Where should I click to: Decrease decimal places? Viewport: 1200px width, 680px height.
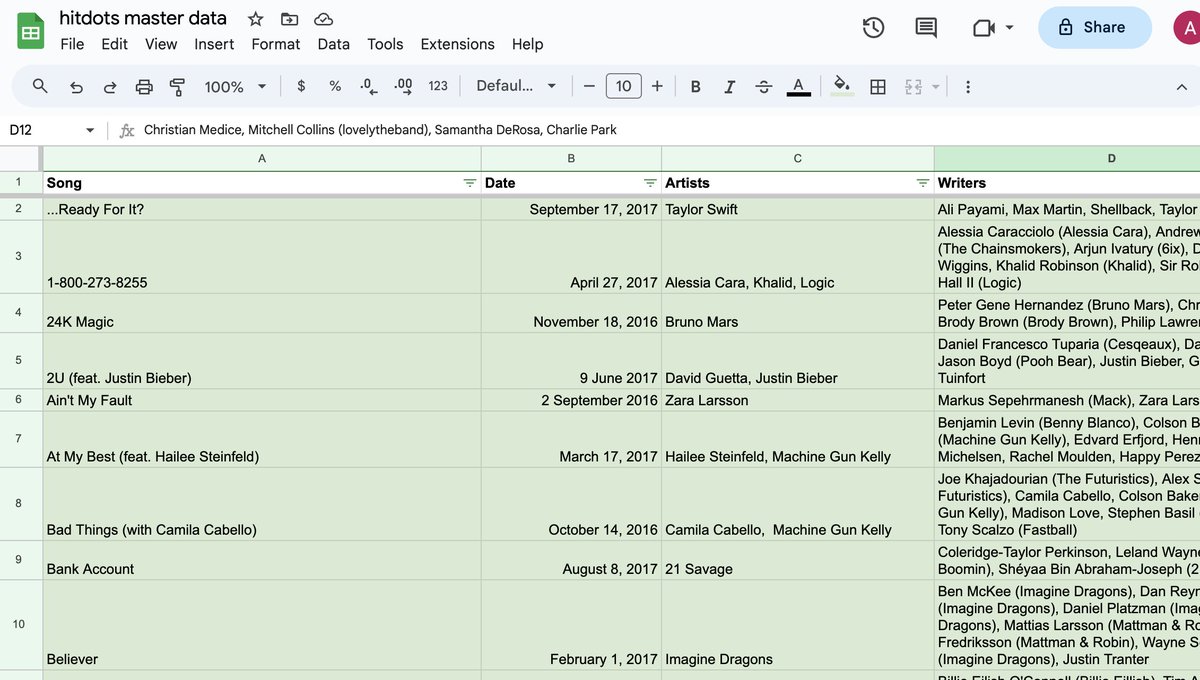[369, 87]
